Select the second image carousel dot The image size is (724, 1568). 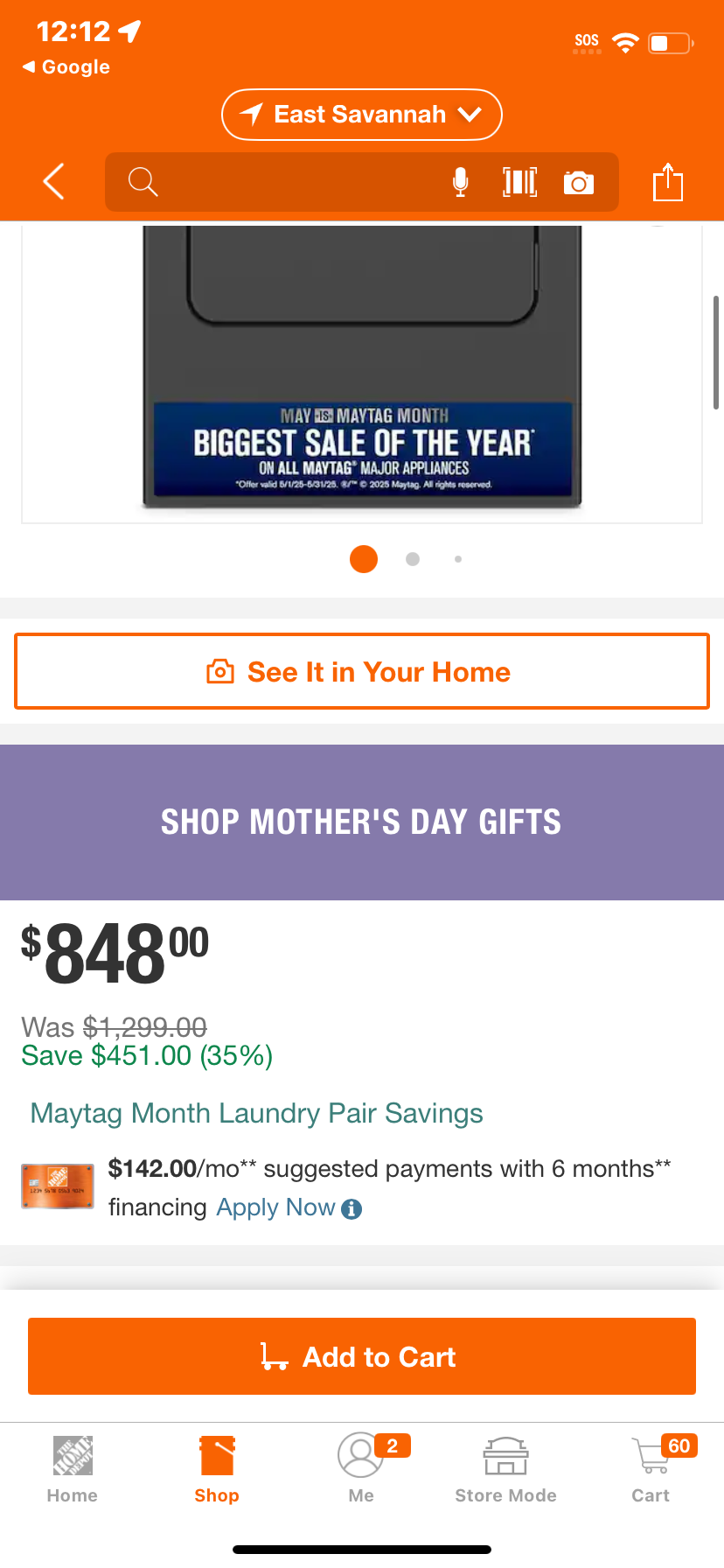413,559
